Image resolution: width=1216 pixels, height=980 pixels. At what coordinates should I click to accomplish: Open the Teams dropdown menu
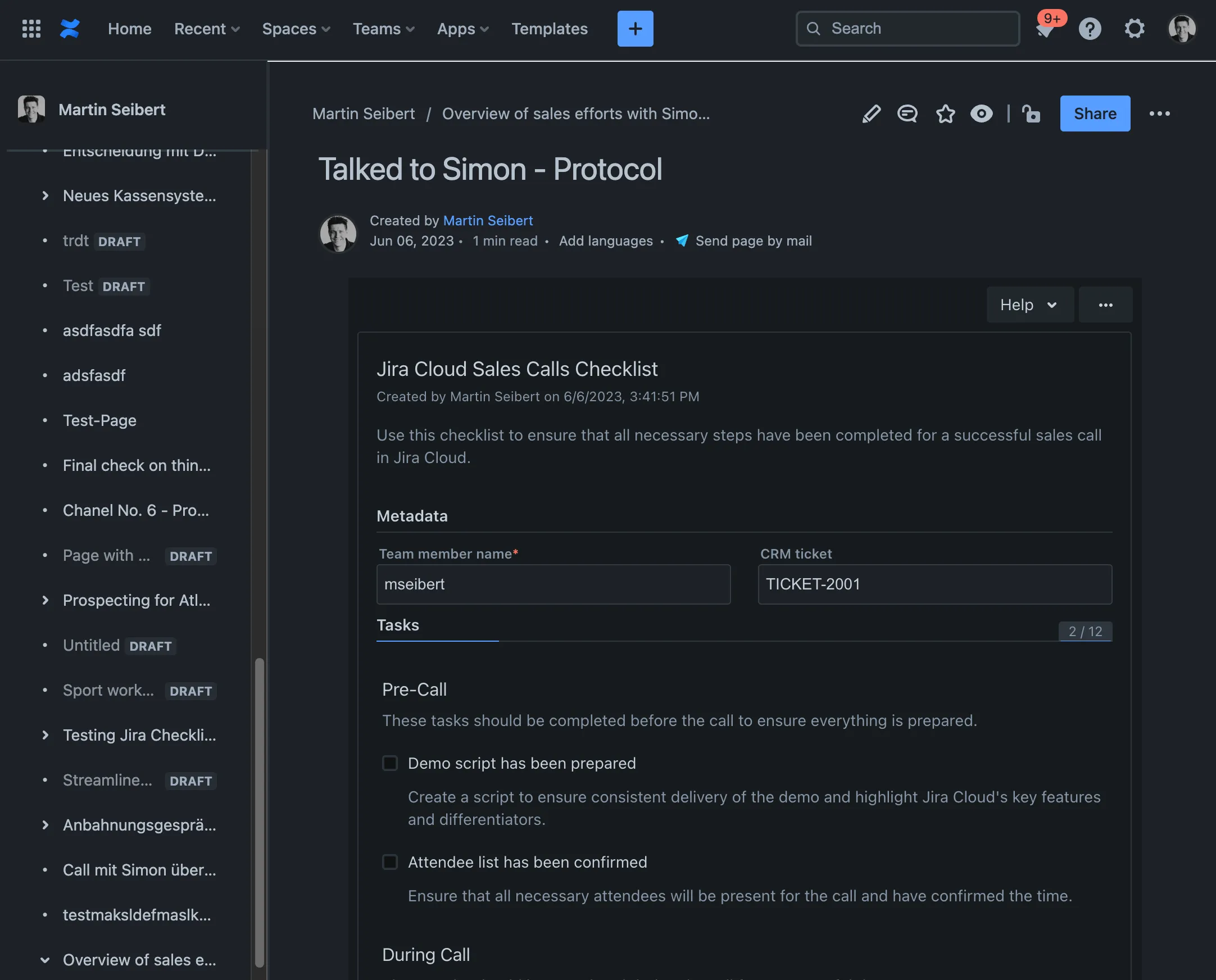(x=383, y=28)
